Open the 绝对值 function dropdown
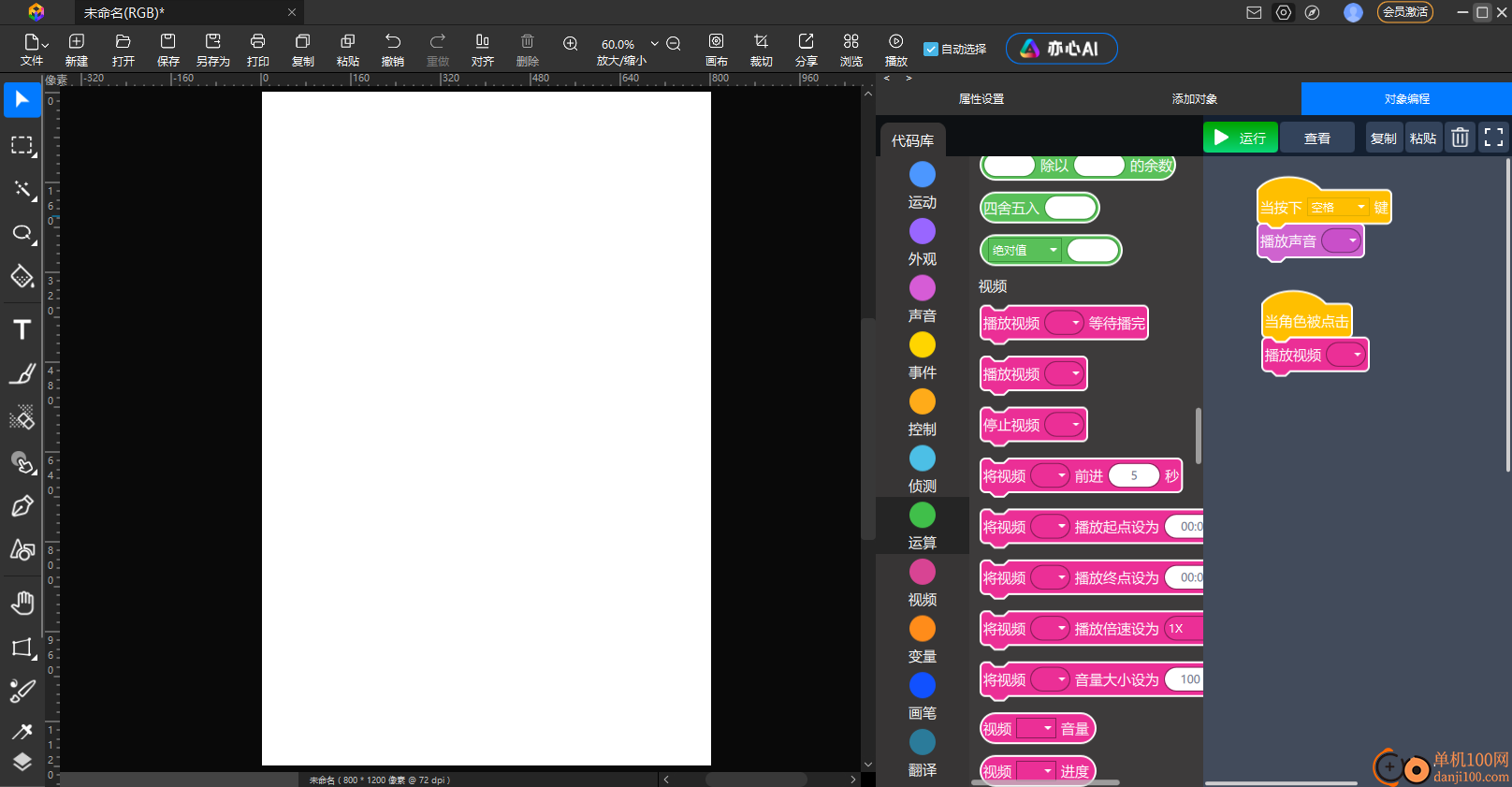This screenshot has height=787, width=1512. pyautogui.click(x=1025, y=251)
